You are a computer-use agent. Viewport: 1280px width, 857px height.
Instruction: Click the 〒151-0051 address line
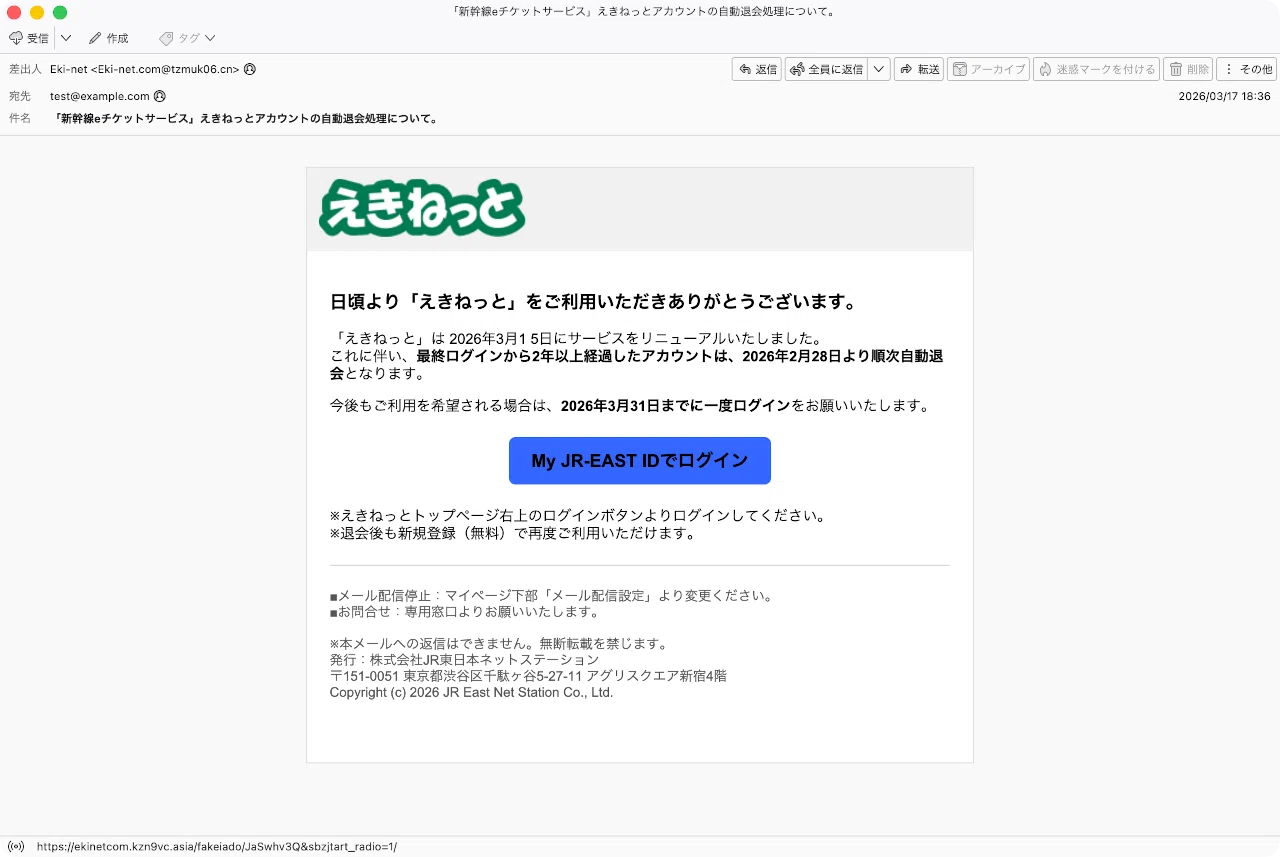(528, 676)
